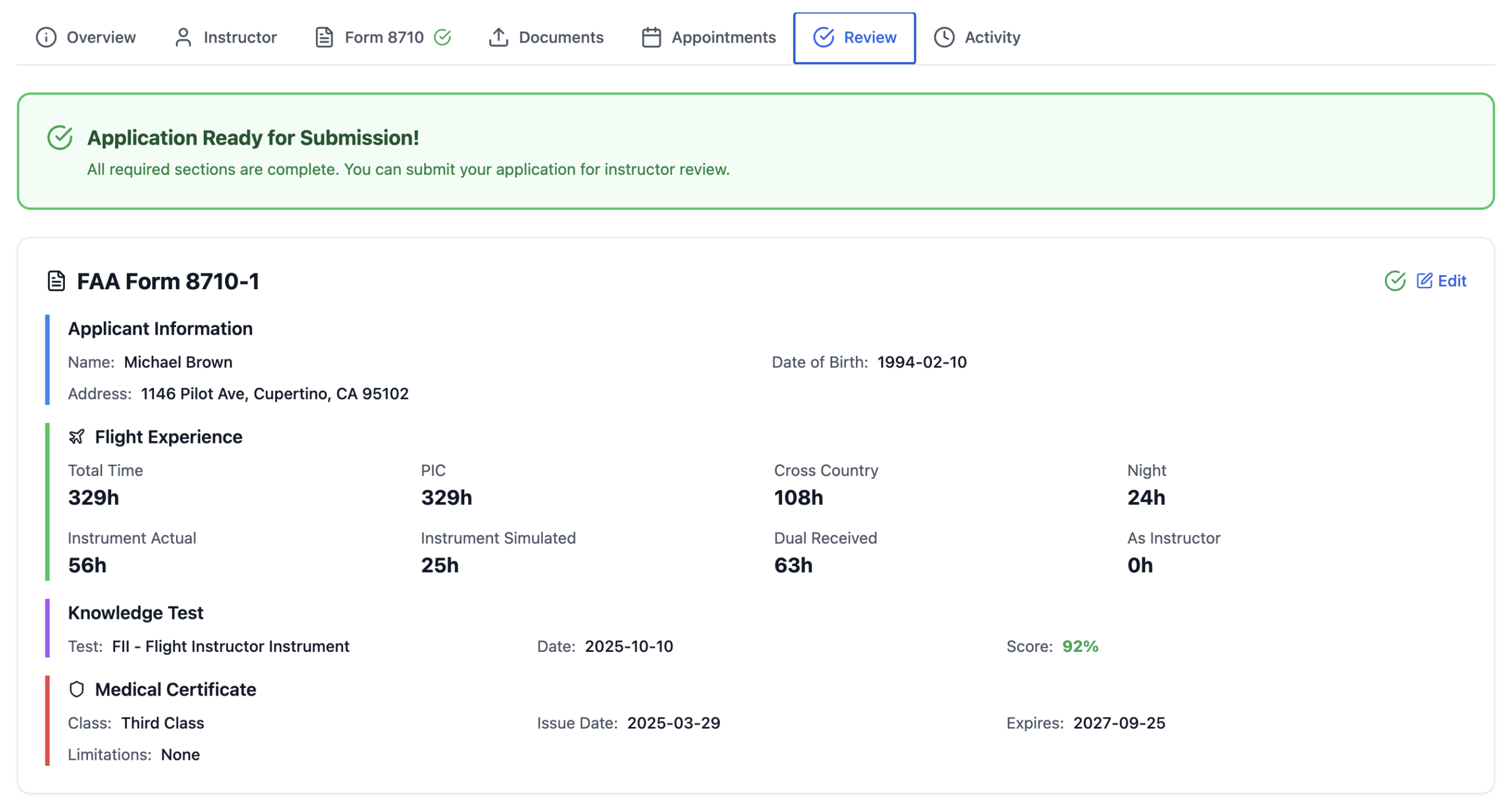Edit the FAA Form 8710-1 section

click(x=1441, y=280)
